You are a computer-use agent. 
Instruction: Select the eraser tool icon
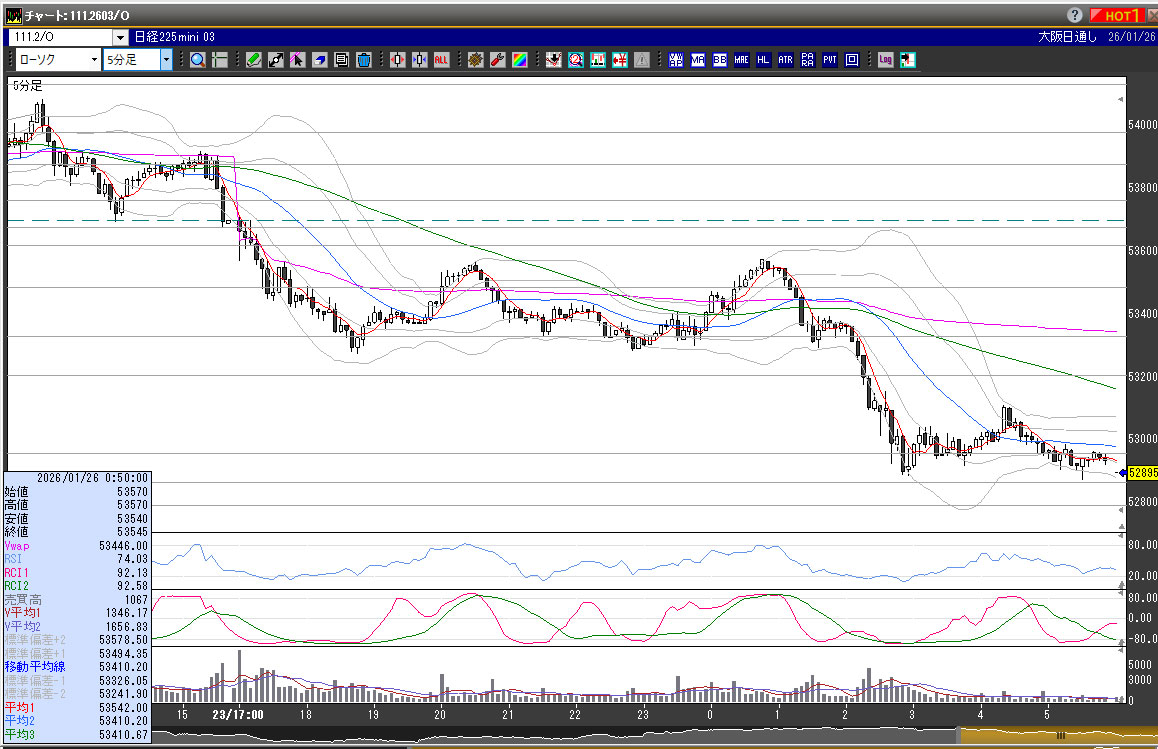tap(320, 60)
